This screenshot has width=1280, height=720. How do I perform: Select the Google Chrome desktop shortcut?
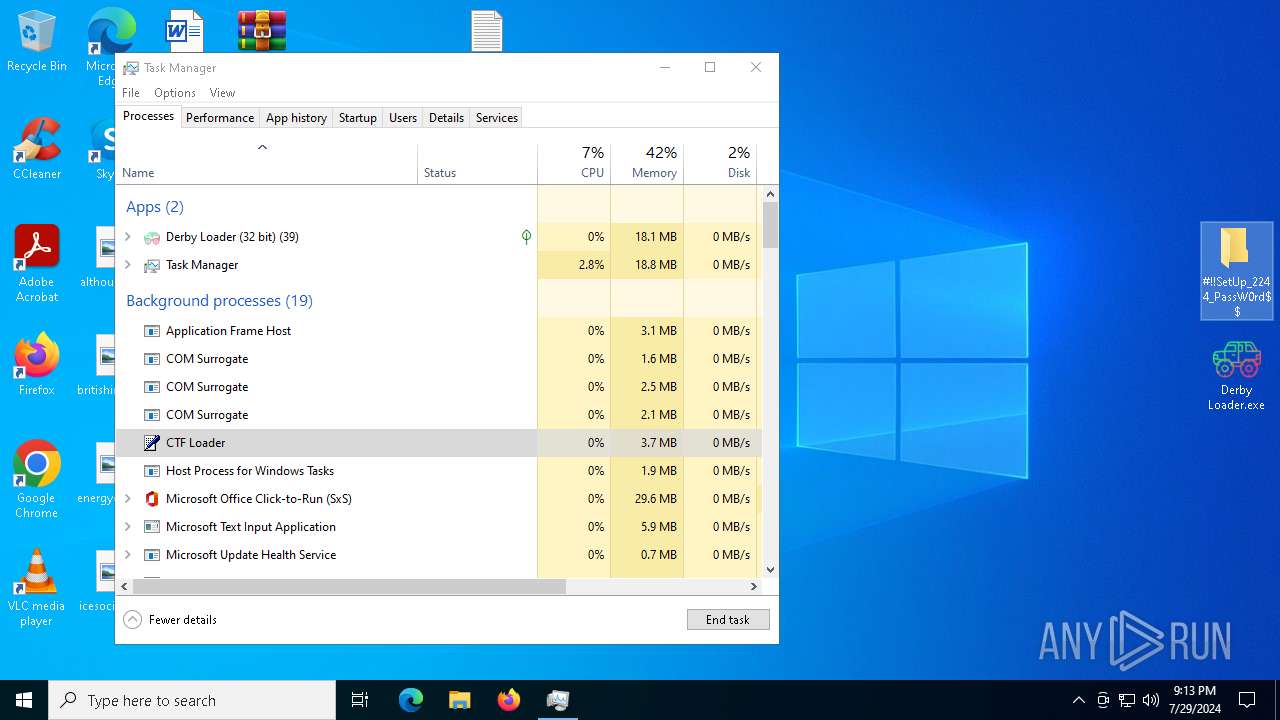[37, 479]
